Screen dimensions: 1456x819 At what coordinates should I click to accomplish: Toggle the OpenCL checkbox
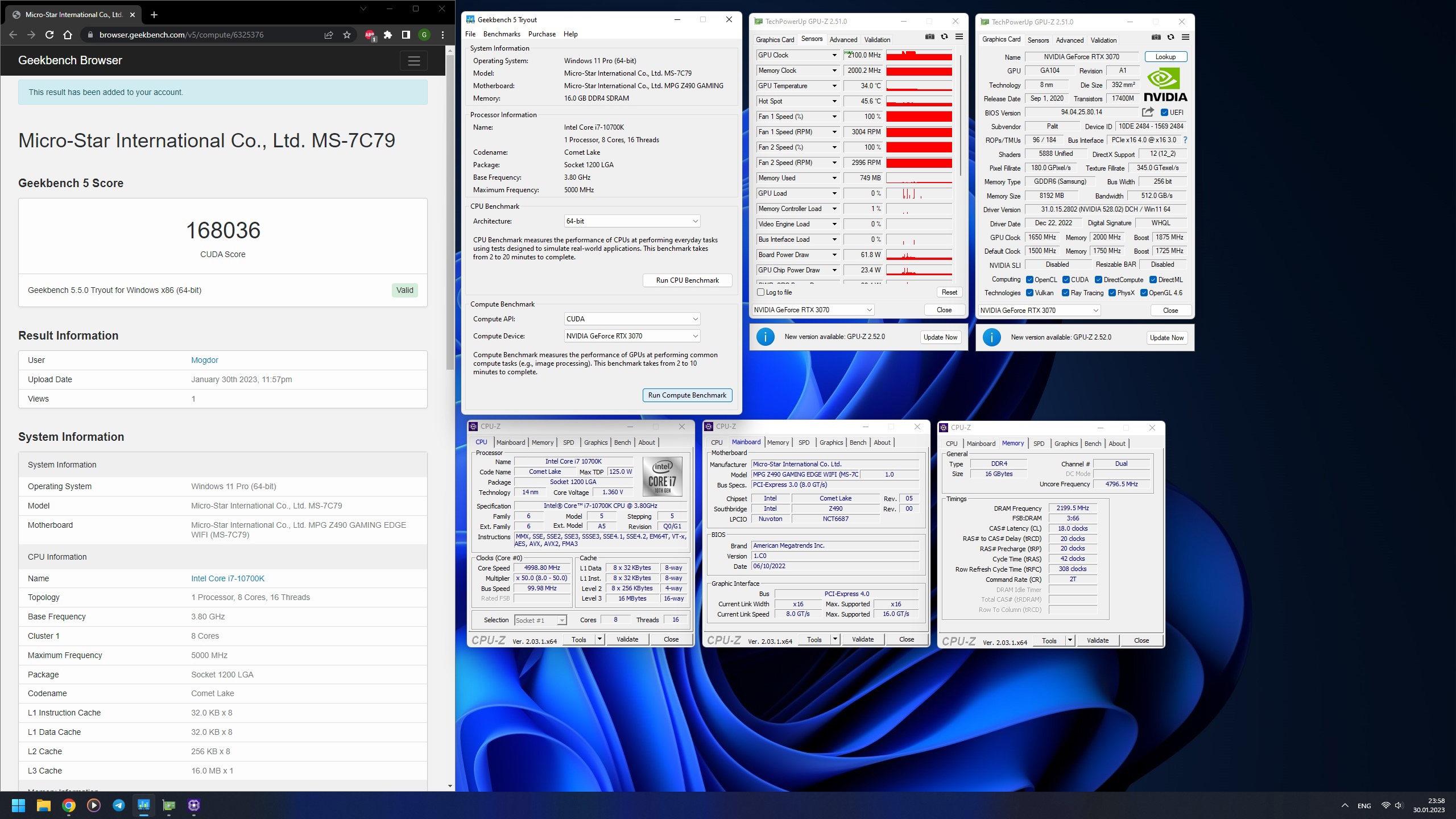click(x=1029, y=280)
